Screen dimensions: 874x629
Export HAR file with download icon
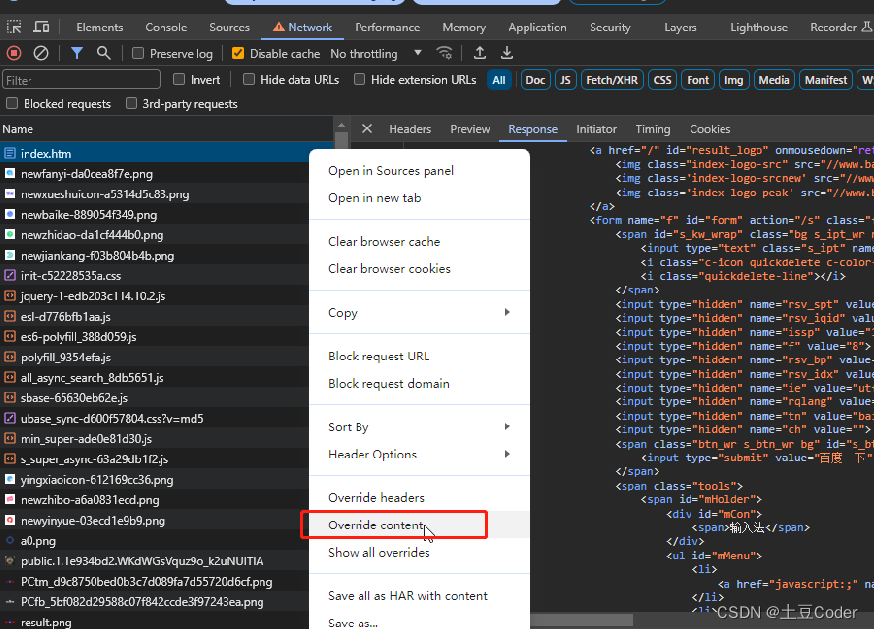[507, 53]
